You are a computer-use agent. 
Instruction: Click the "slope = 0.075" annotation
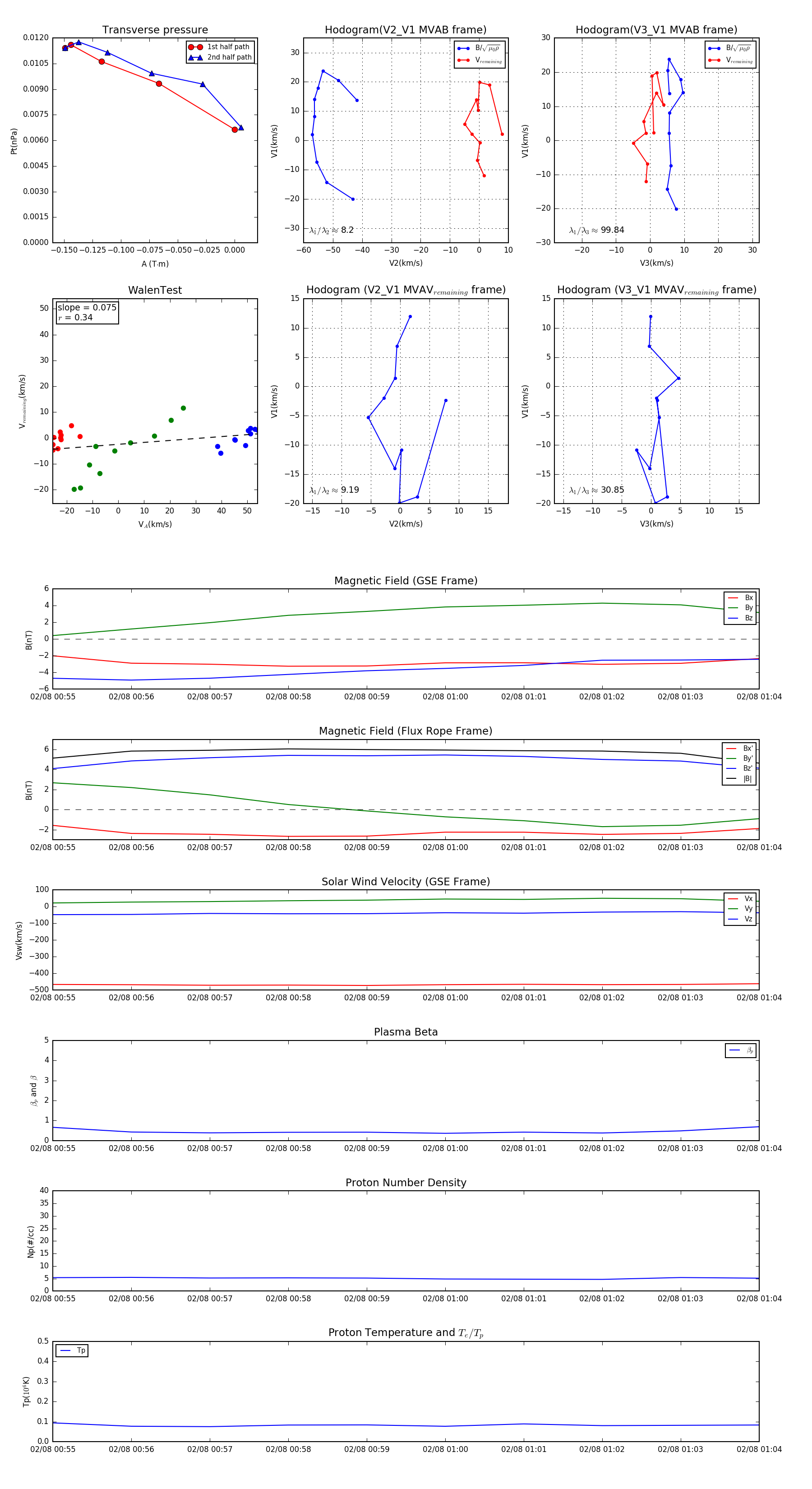[x=87, y=308]
